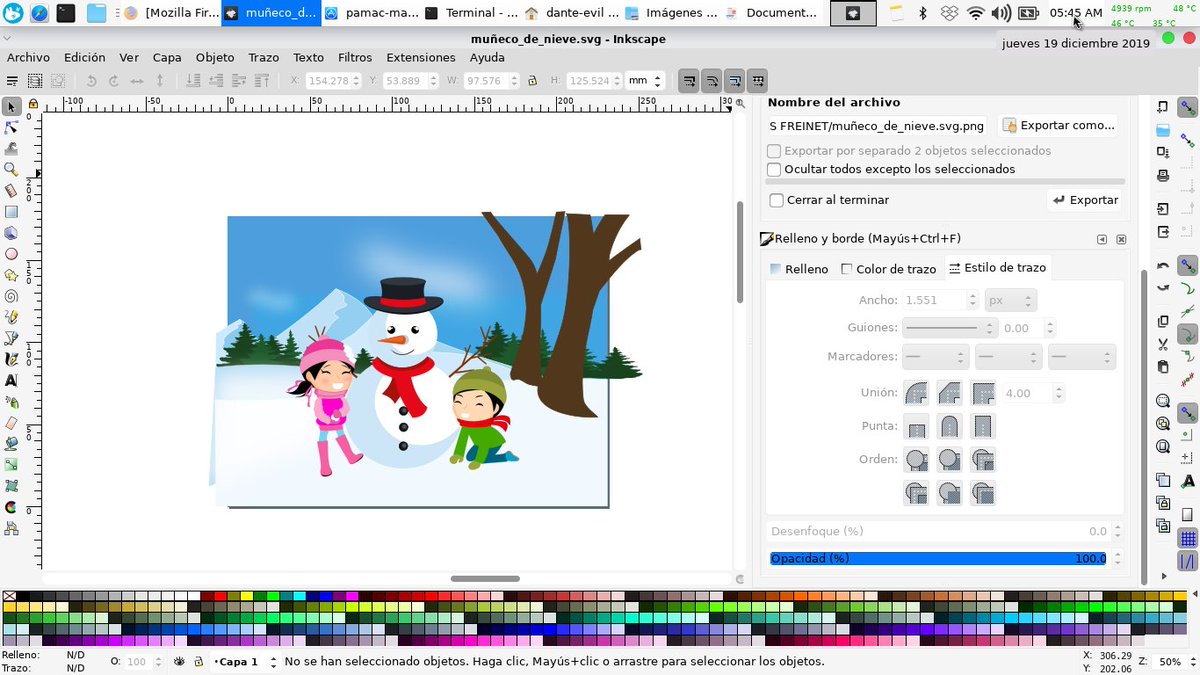Select the node editing tool
Screen dimensions: 1200x675
point(11,127)
